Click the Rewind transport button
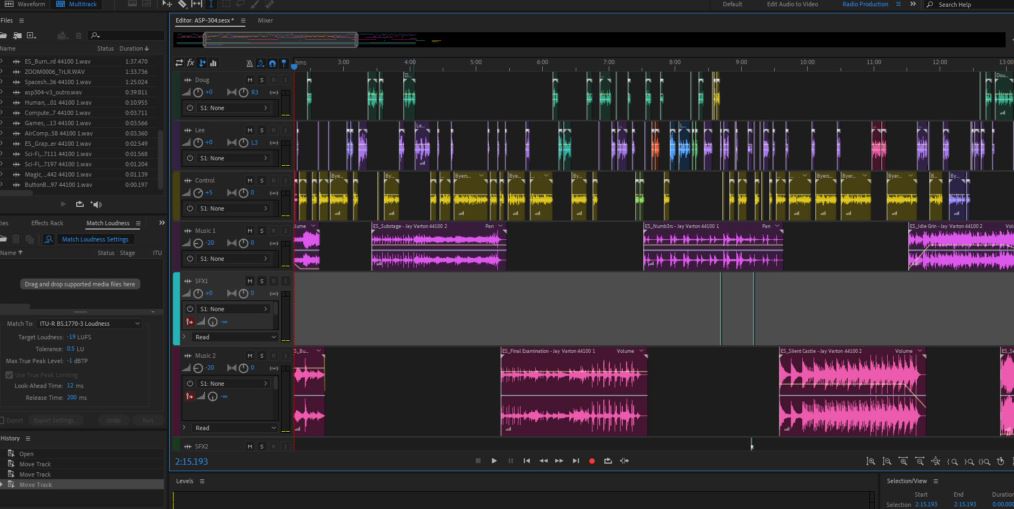Viewport: 1014px width, 509px height. pos(543,461)
